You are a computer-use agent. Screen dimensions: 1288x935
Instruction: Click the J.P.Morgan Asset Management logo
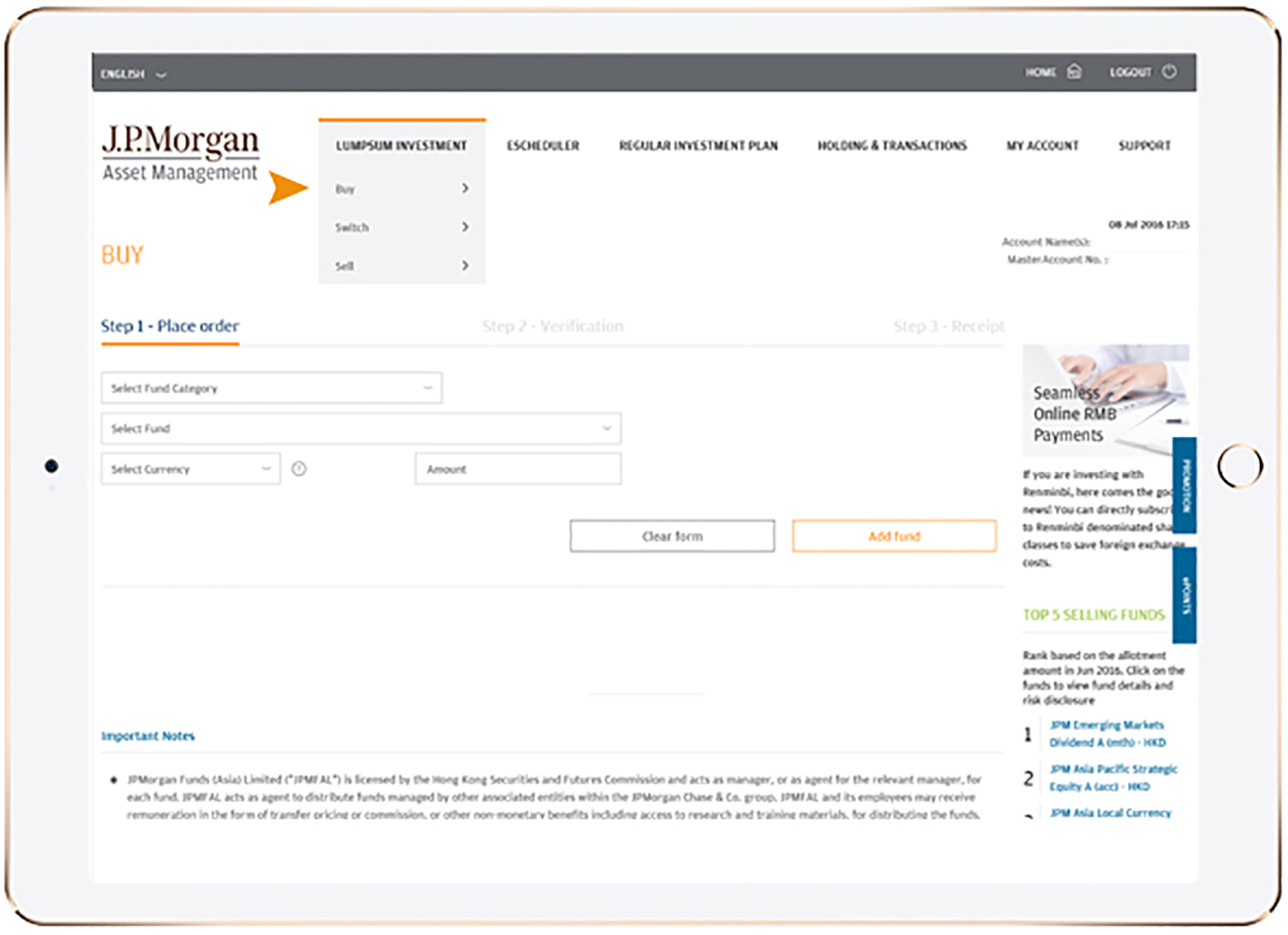tap(180, 153)
